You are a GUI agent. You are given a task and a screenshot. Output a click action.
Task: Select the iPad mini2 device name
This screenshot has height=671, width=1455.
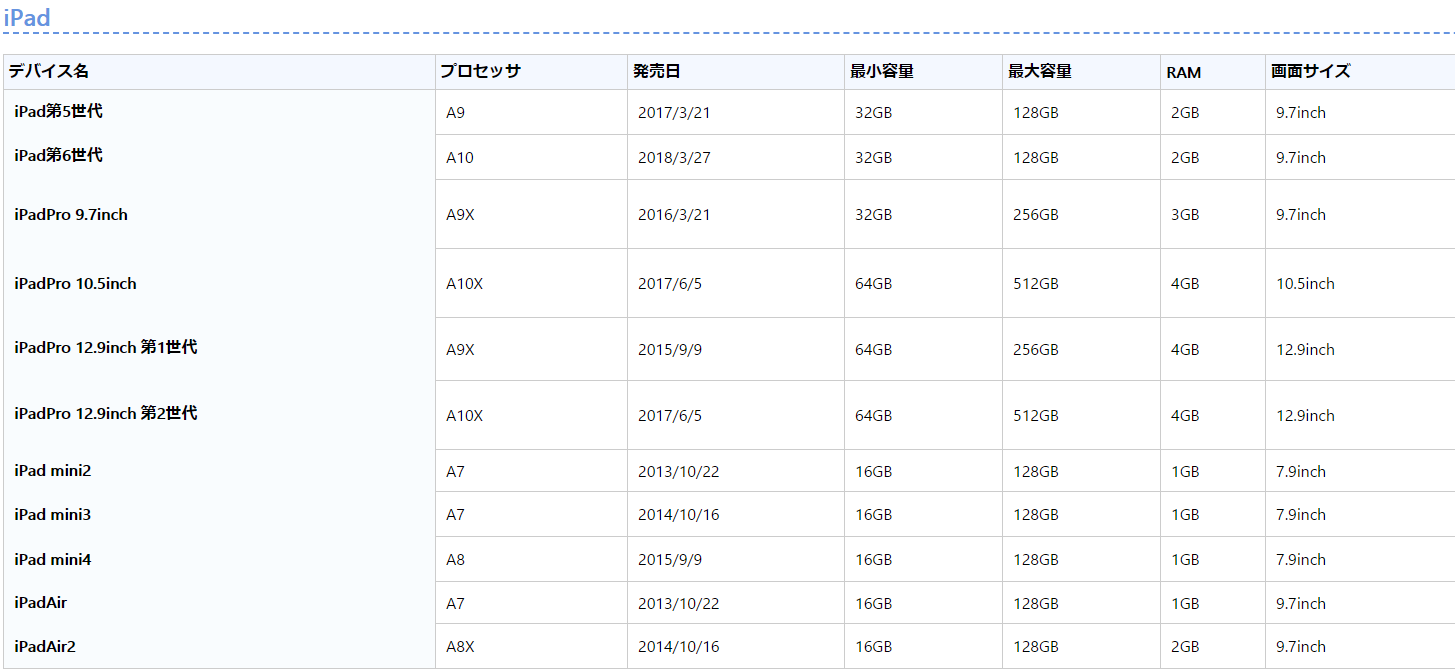click(53, 470)
